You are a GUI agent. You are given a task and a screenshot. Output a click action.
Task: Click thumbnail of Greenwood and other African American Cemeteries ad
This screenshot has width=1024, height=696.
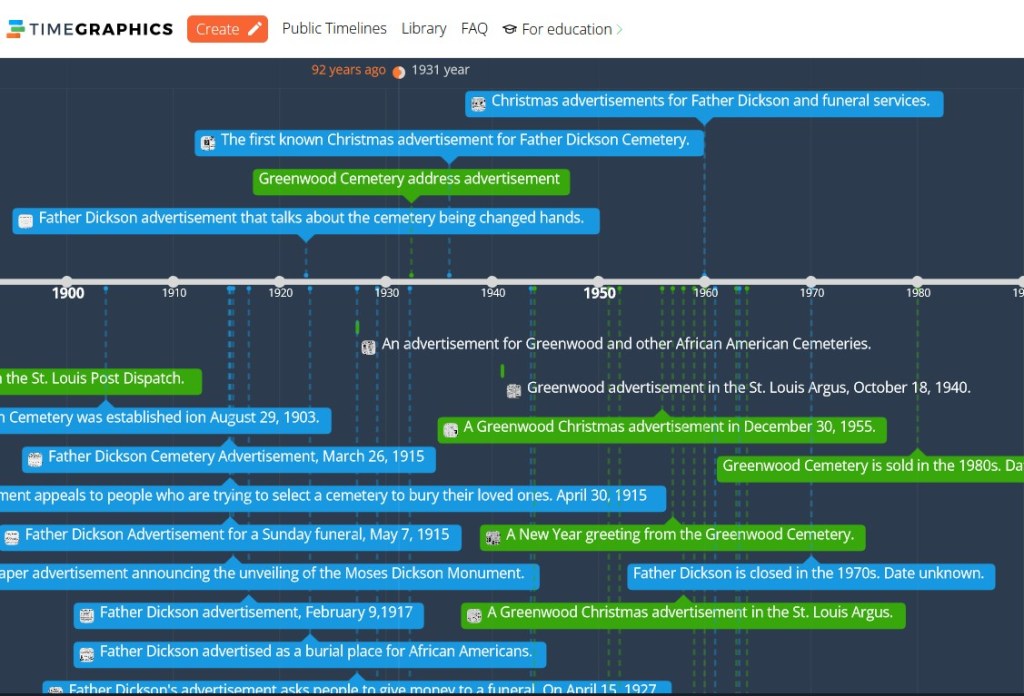368,347
